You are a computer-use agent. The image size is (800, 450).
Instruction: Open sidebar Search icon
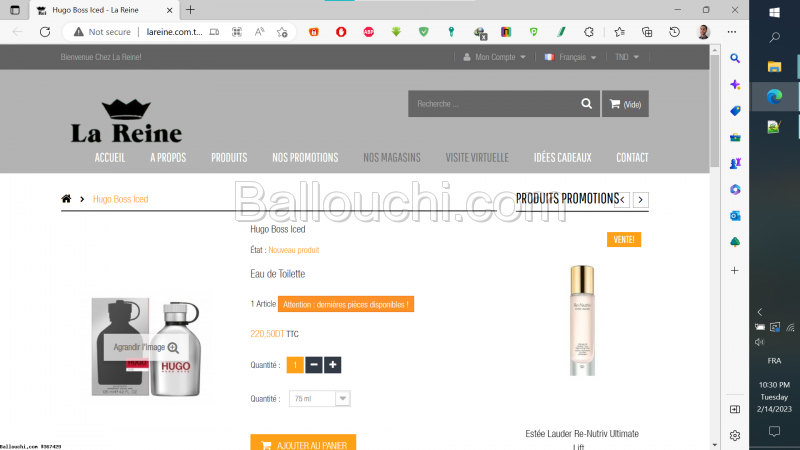[x=735, y=58]
